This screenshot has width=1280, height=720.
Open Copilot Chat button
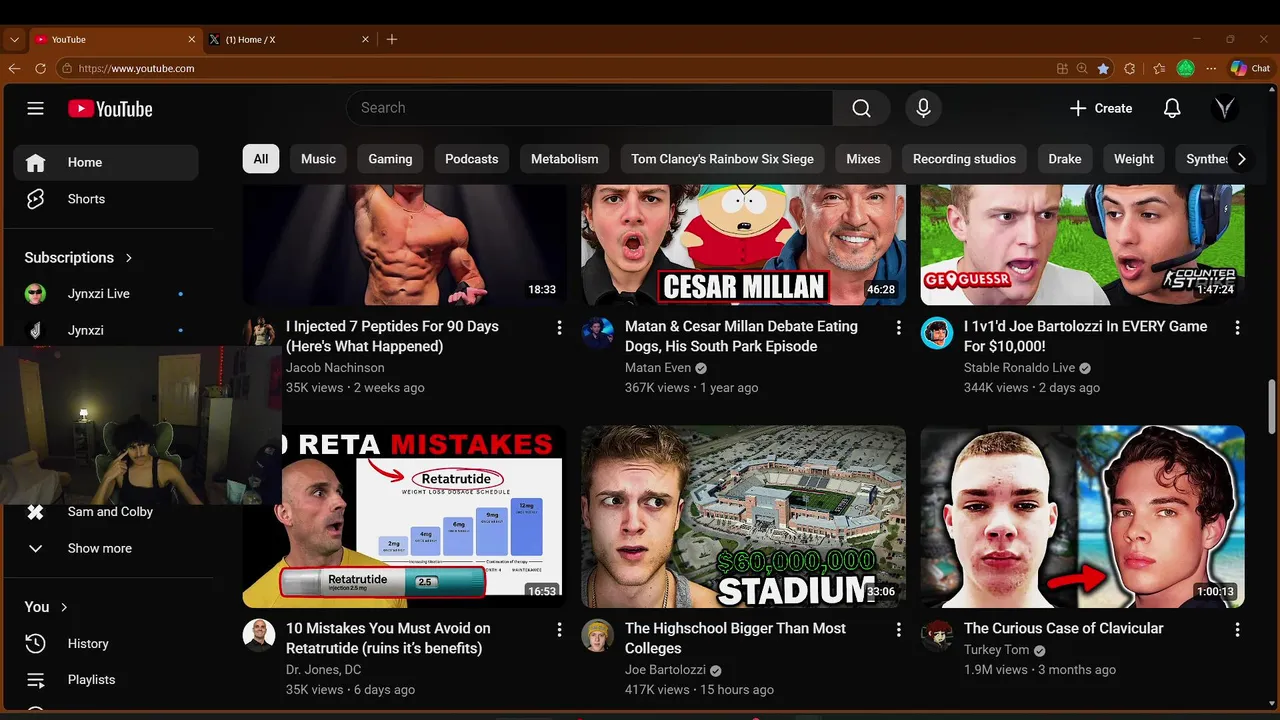coord(1250,68)
